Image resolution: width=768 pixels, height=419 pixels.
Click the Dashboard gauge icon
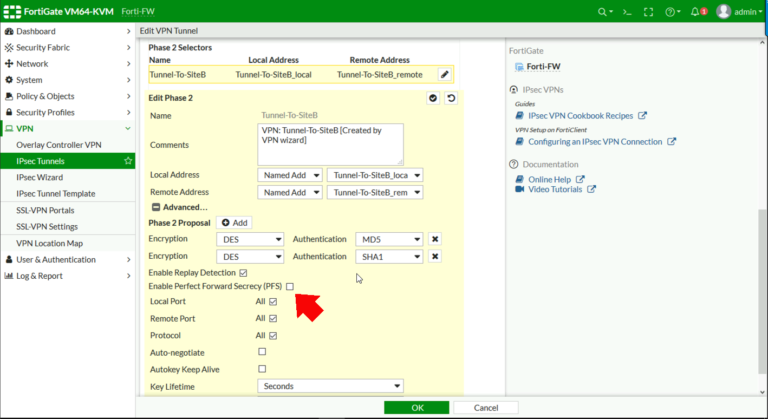(x=9, y=31)
